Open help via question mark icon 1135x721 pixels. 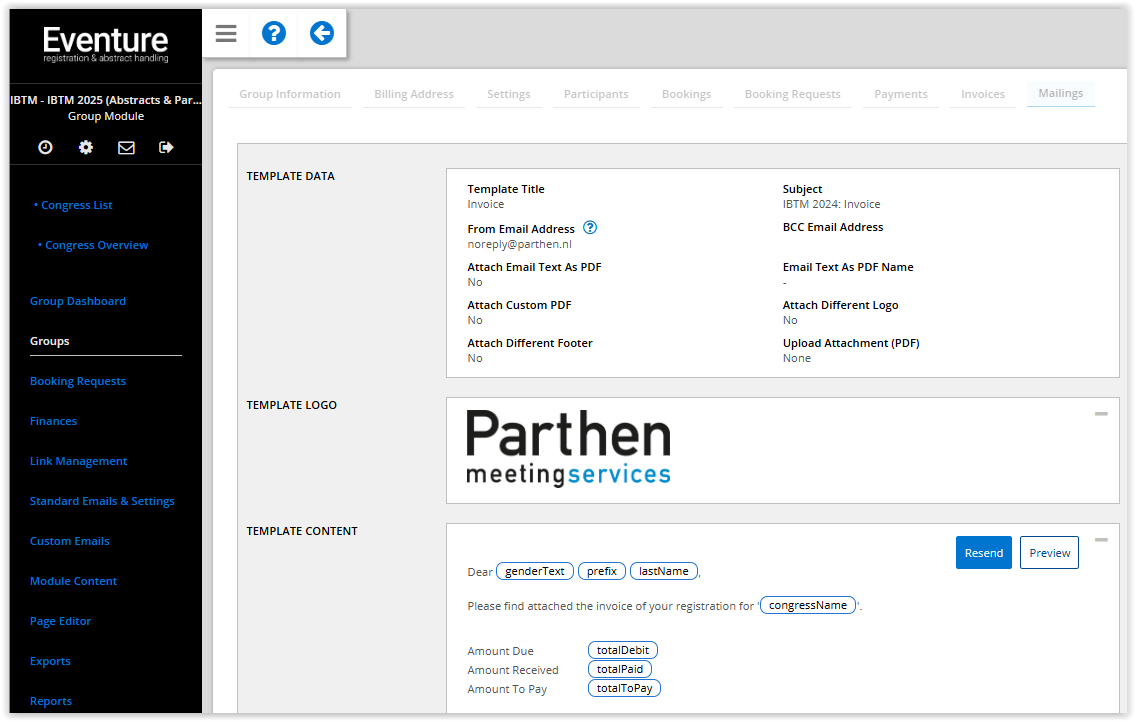pyautogui.click(x=274, y=34)
